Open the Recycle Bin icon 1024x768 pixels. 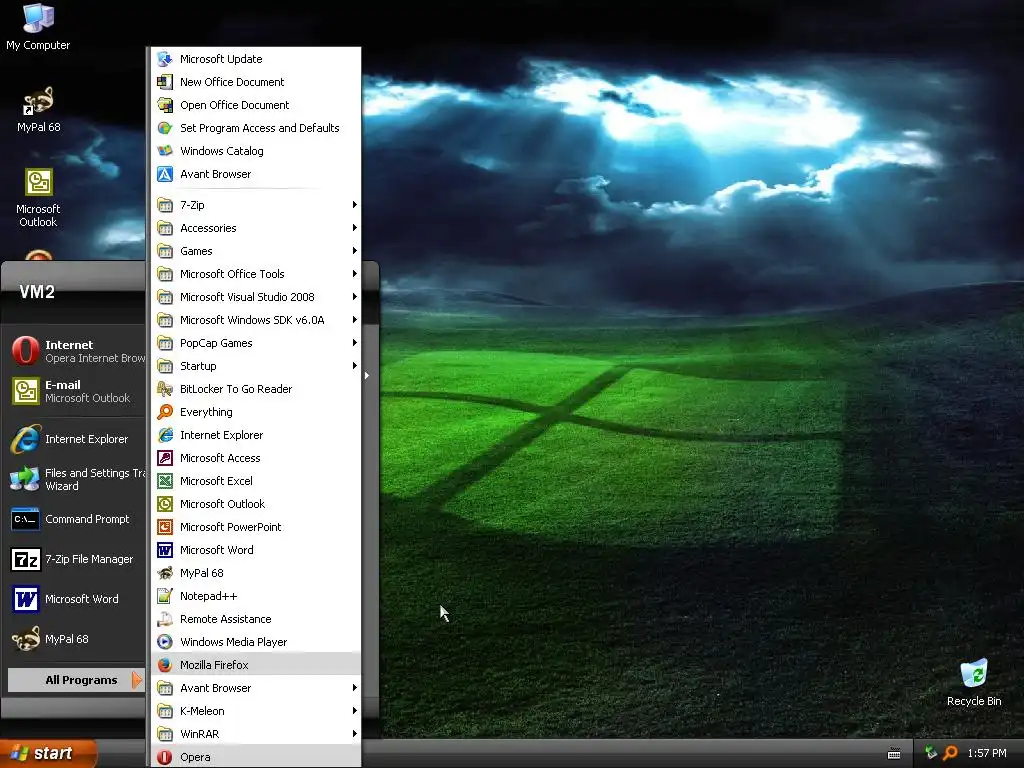tap(974, 673)
